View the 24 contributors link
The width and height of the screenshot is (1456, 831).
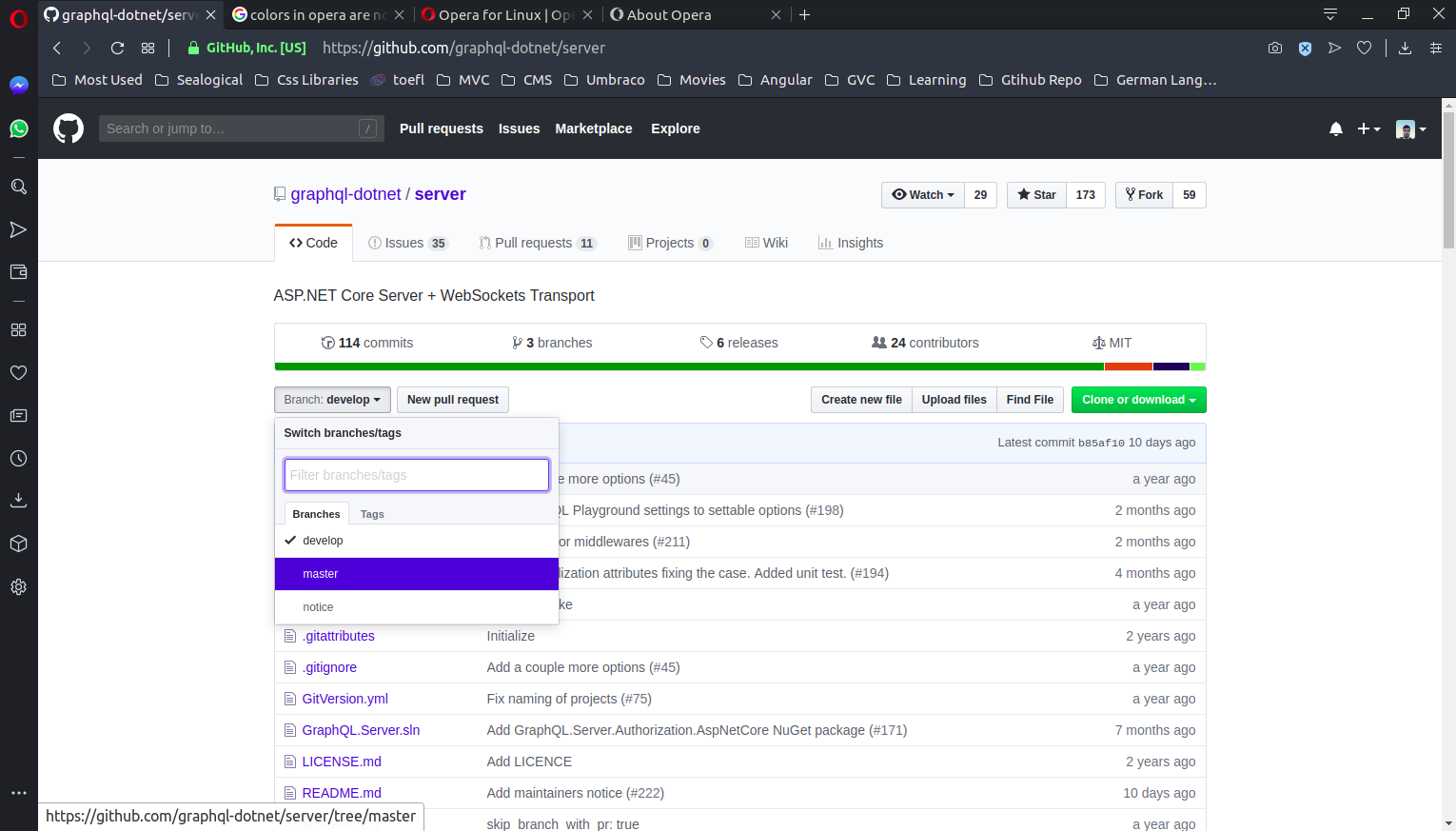925,343
